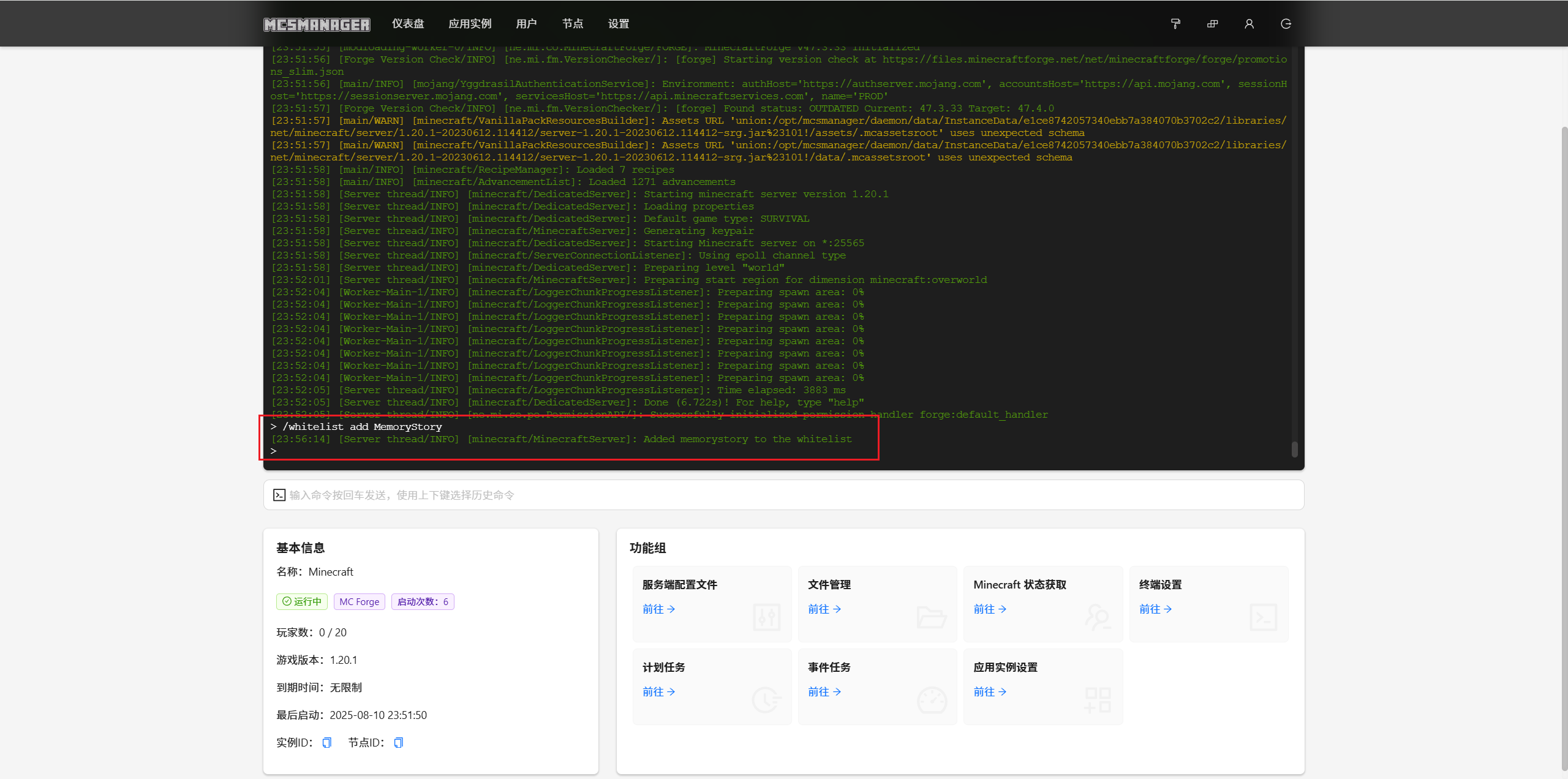
Task: Focus the command input field
Action: pyautogui.click(x=784, y=495)
